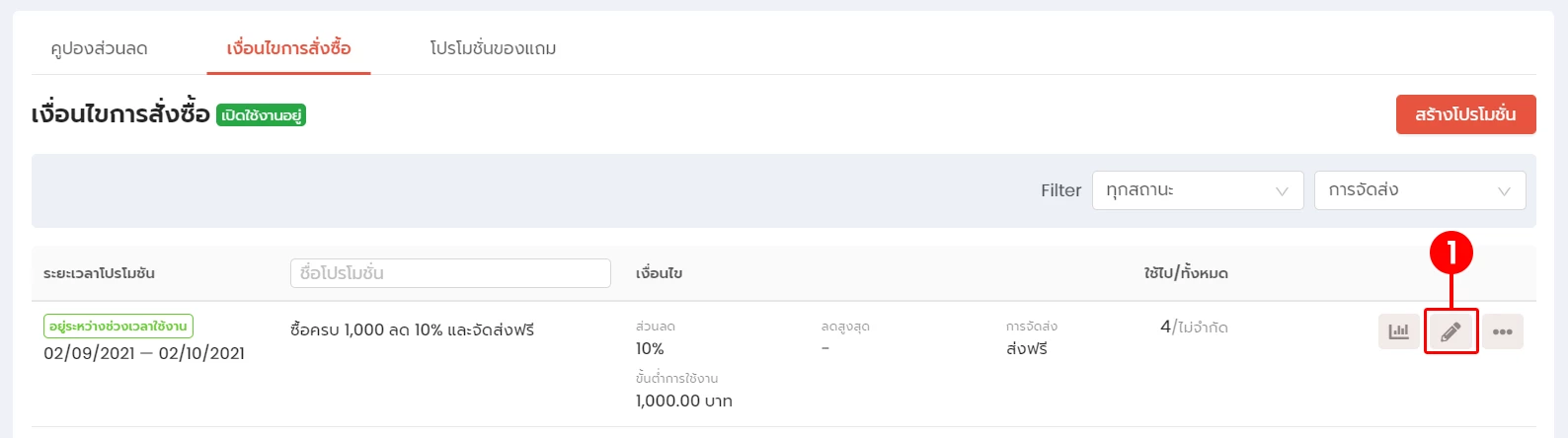This screenshot has height=438, width=1568.
Task: Click the ระยะเวลาโปรโมชัน column header
Action: 99,273
